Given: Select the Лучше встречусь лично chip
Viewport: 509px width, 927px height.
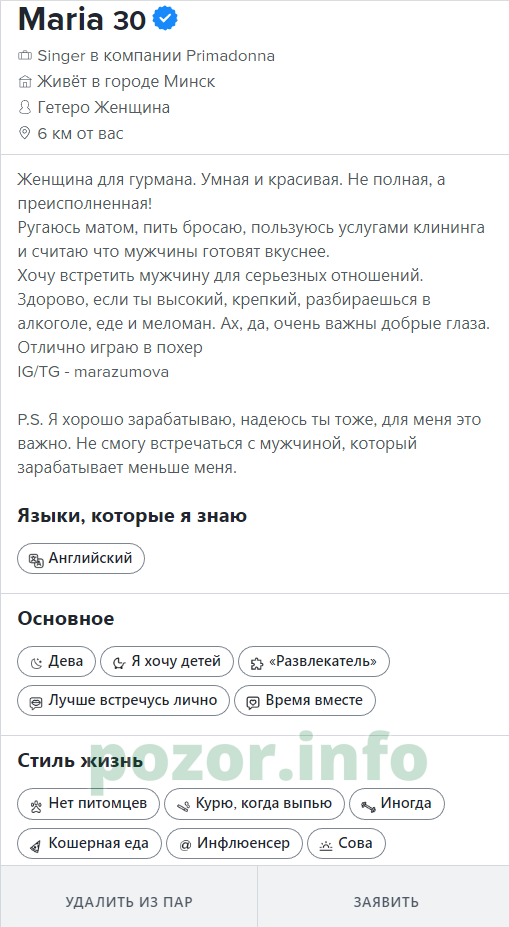Looking at the screenshot, I should (x=124, y=701).
